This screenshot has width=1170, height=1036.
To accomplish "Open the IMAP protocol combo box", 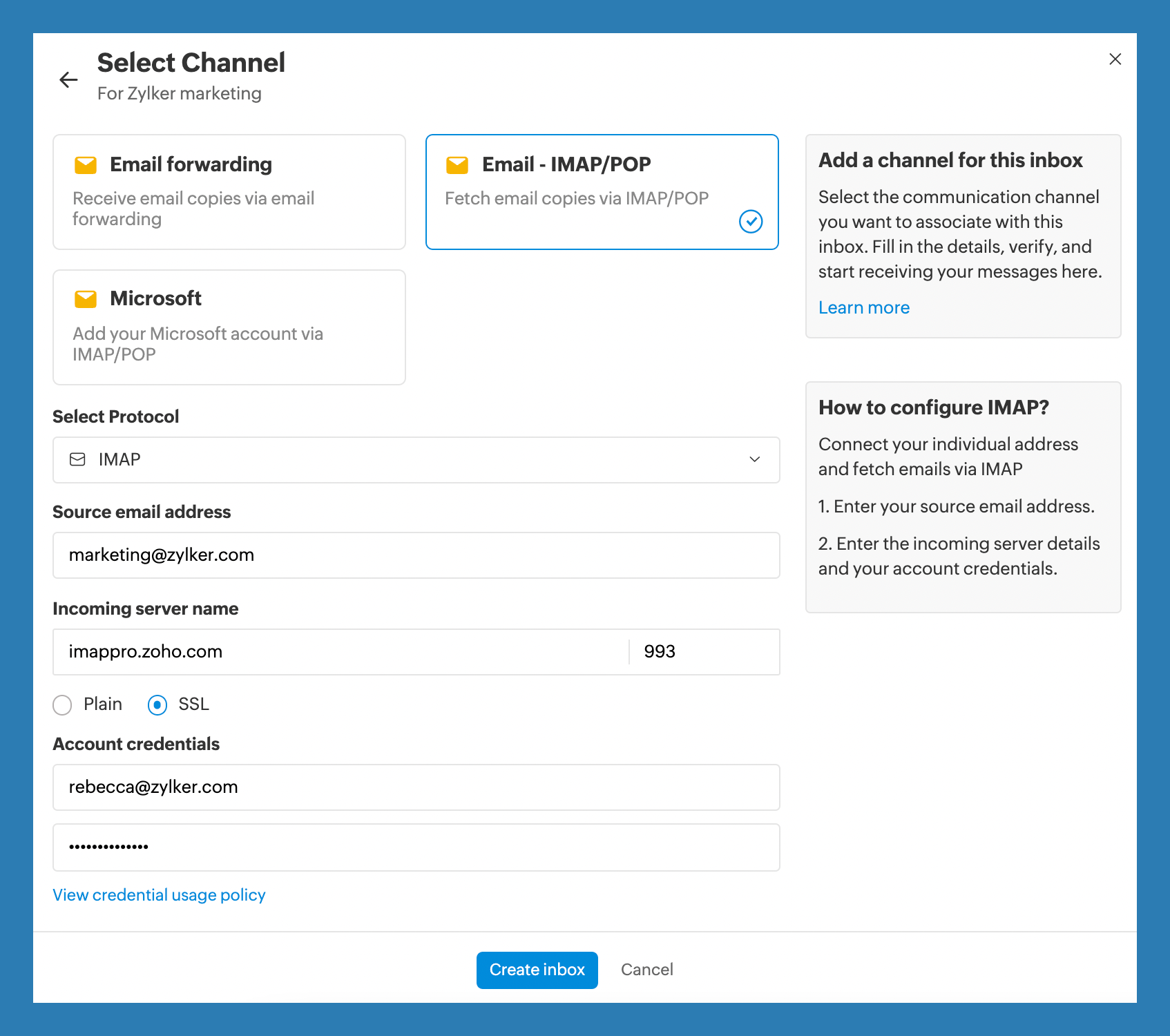I will click(414, 460).
